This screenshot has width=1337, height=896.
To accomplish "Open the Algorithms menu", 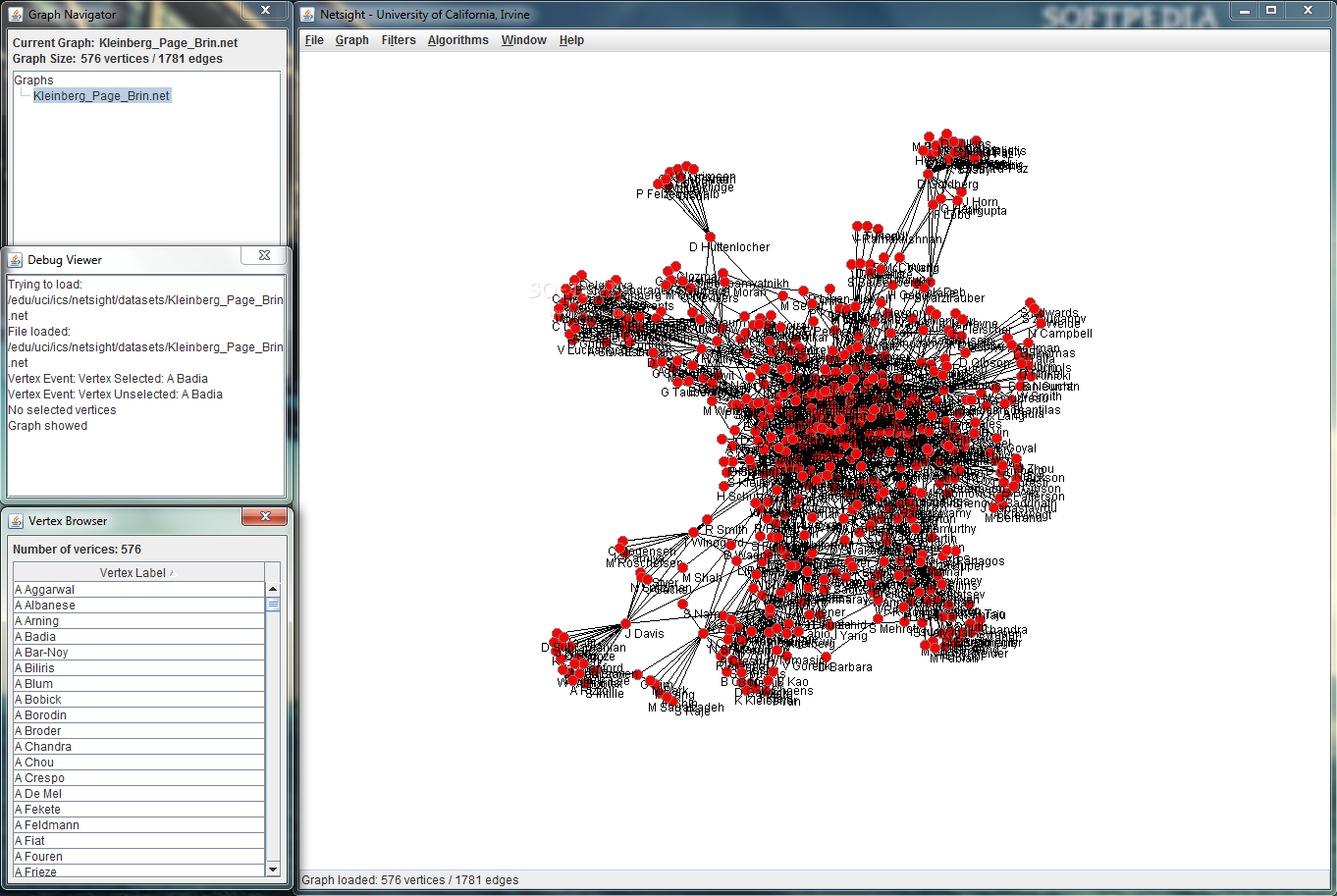I will (x=457, y=40).
